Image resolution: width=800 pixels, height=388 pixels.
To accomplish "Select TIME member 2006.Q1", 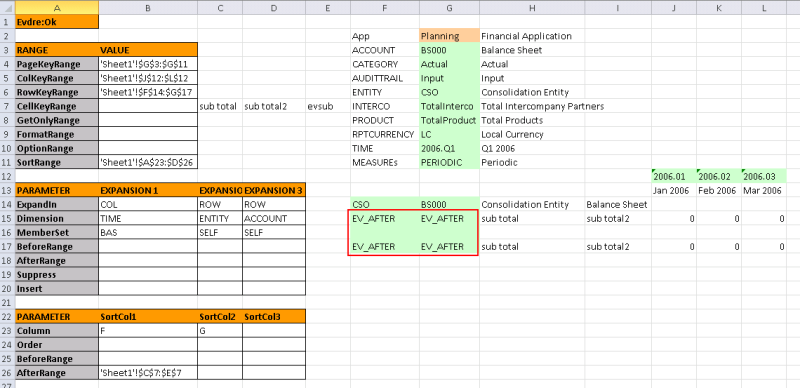I will pyautogui.click(x=449, y=149).
